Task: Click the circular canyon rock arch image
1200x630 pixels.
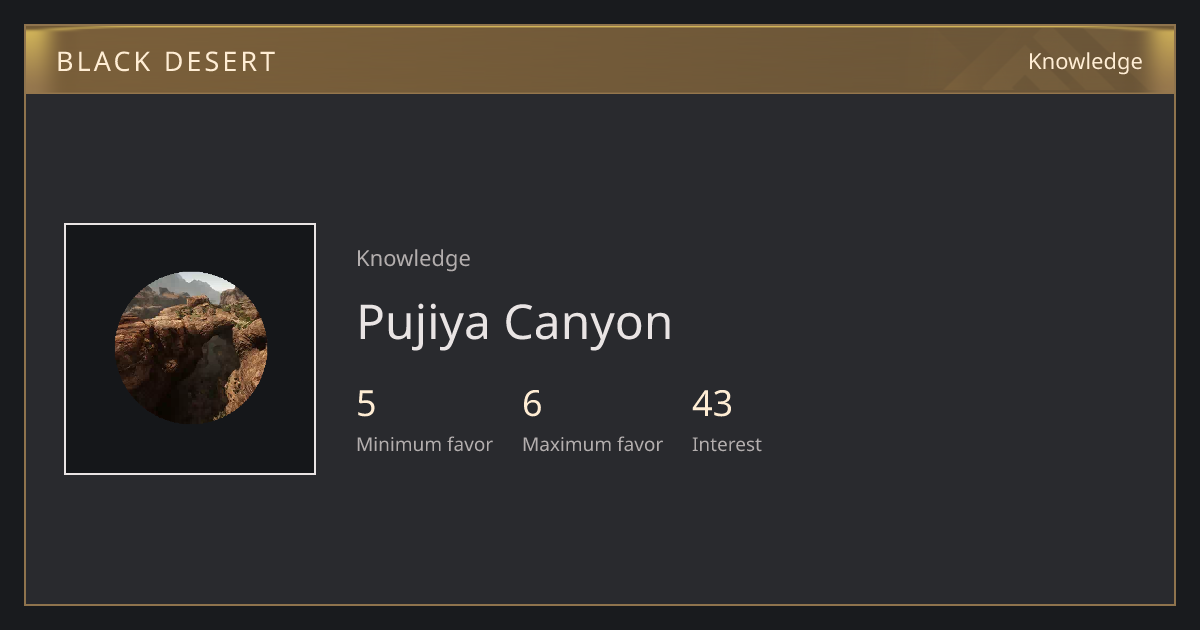Action: [191, 348]
